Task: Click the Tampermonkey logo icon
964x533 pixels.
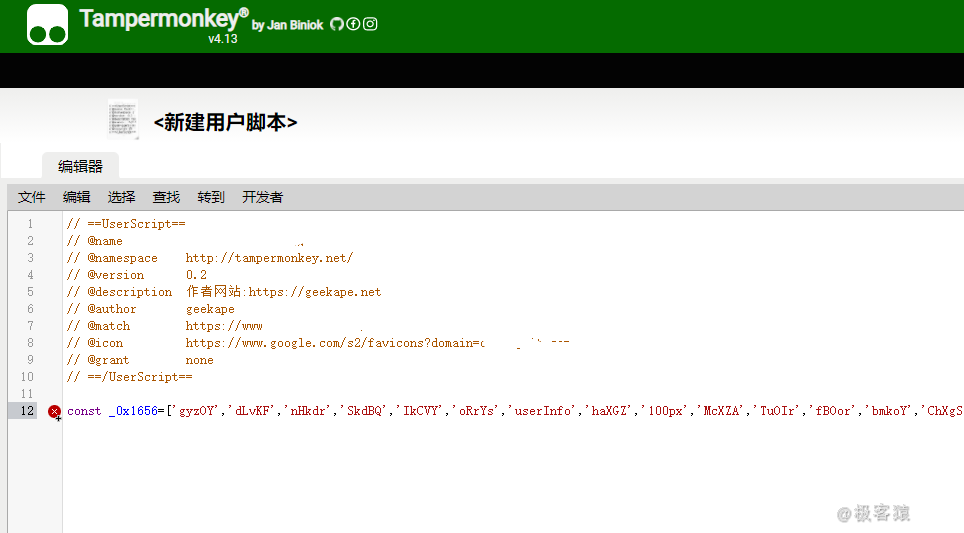Action: point(47,25)
